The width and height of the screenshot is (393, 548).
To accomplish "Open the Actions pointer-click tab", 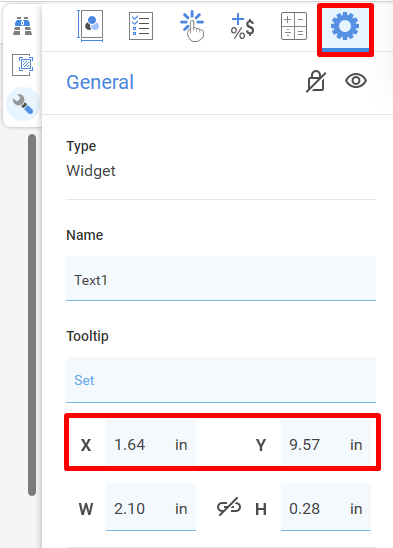I will tap(192, 26).
